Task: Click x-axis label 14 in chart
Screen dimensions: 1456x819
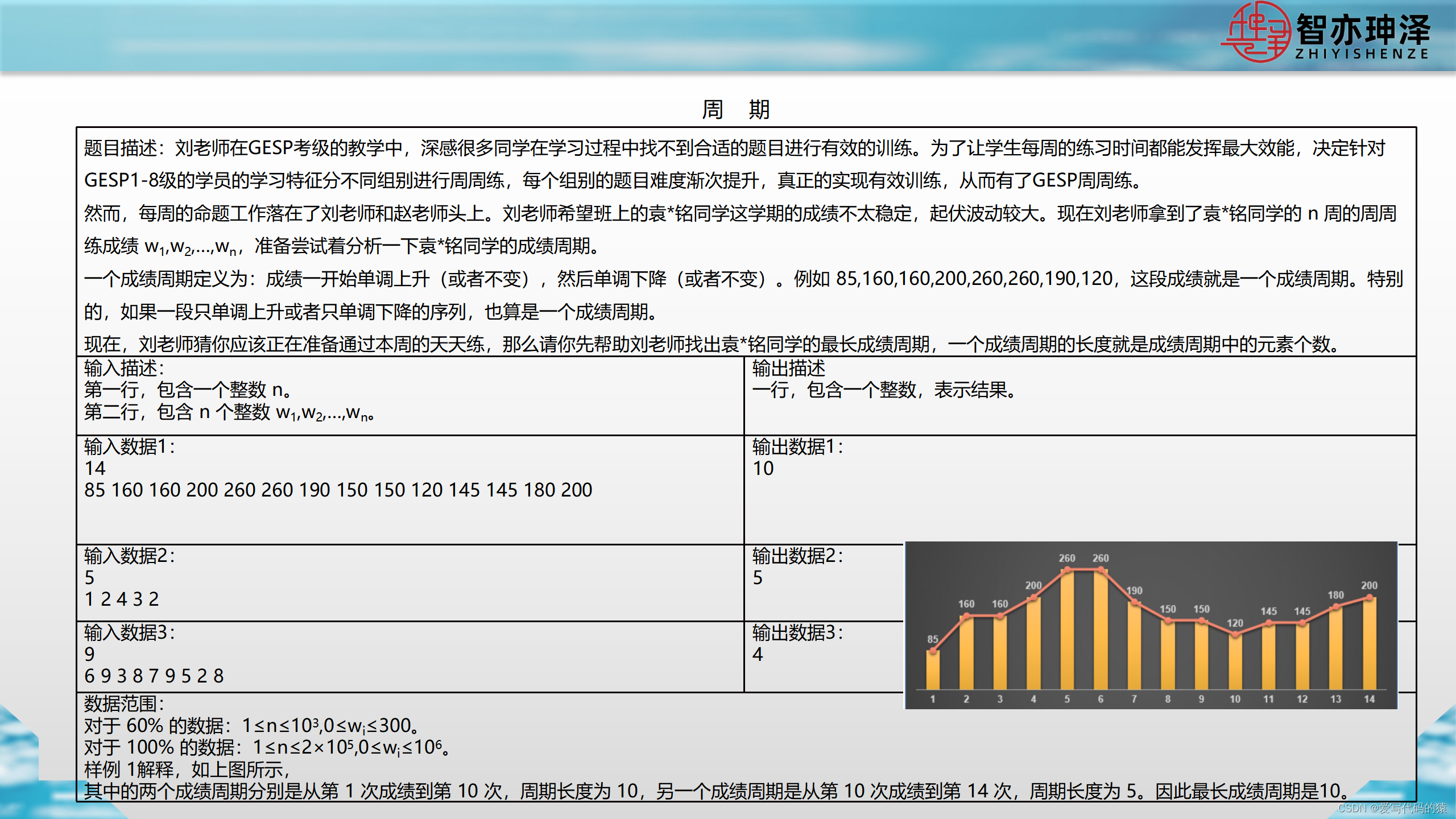Action: click(1369, 699)
